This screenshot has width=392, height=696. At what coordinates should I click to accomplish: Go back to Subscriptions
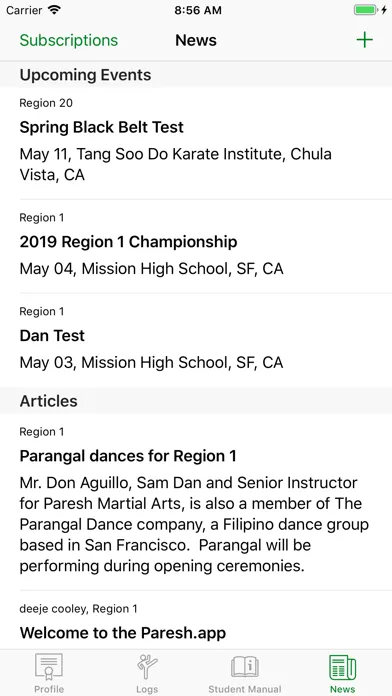click(x=69, y=40)
